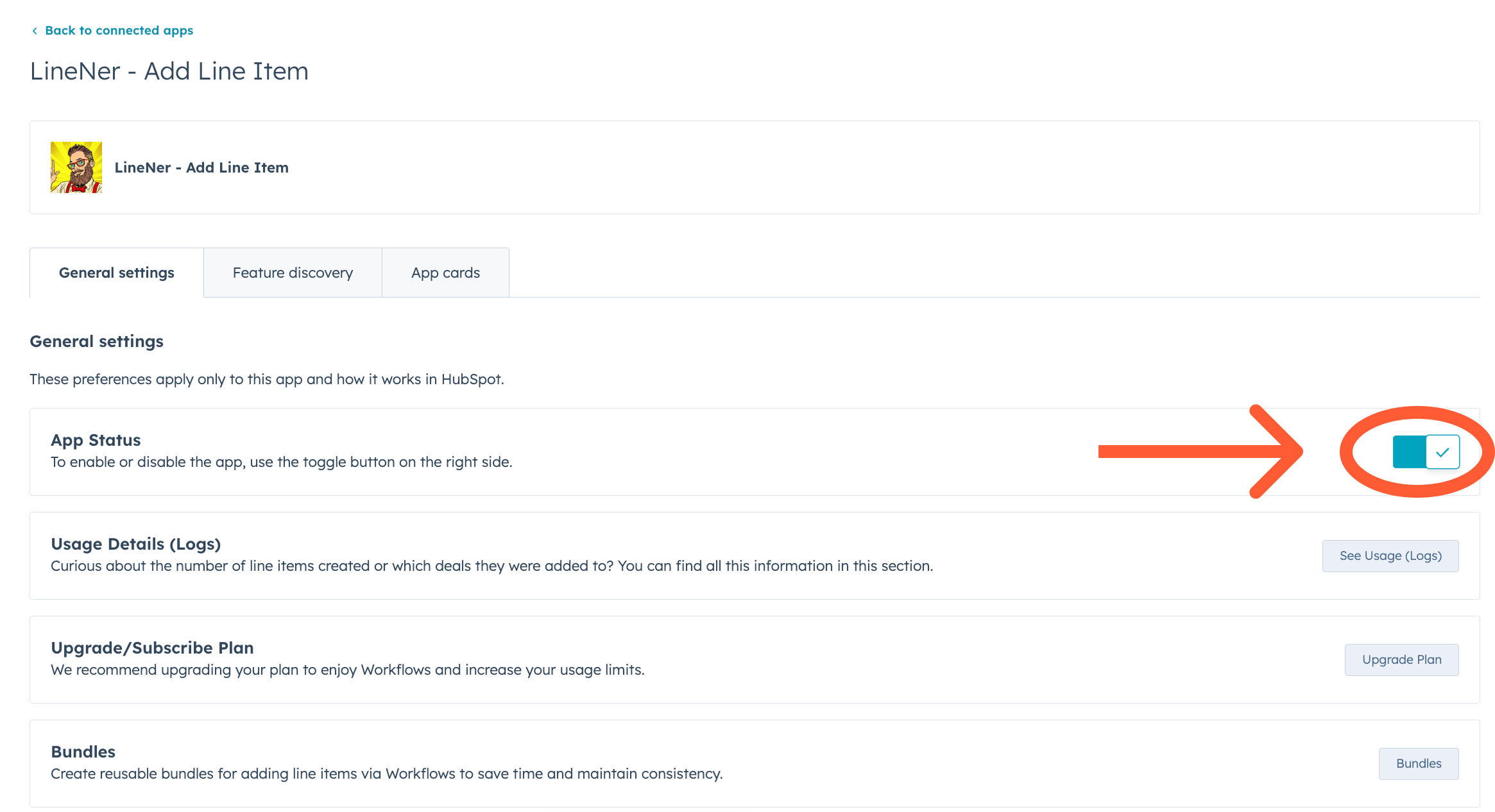This screenshot has width=1495, height=812.
Task: Click the 'Usage Details (Logs)' heading
Action: tap(136, 544)
